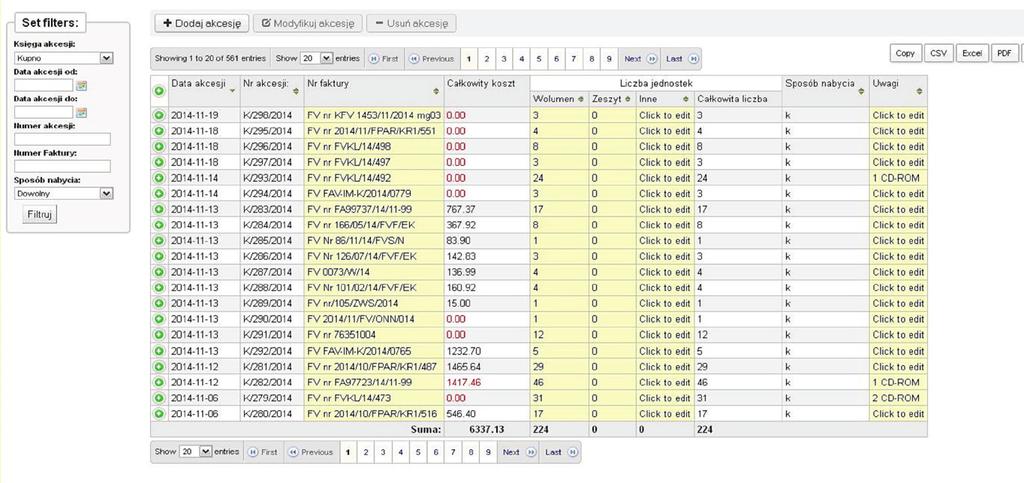Export table using the Excel button
The height and width of the screenshot is (483, 1024).
coord(972,54)
